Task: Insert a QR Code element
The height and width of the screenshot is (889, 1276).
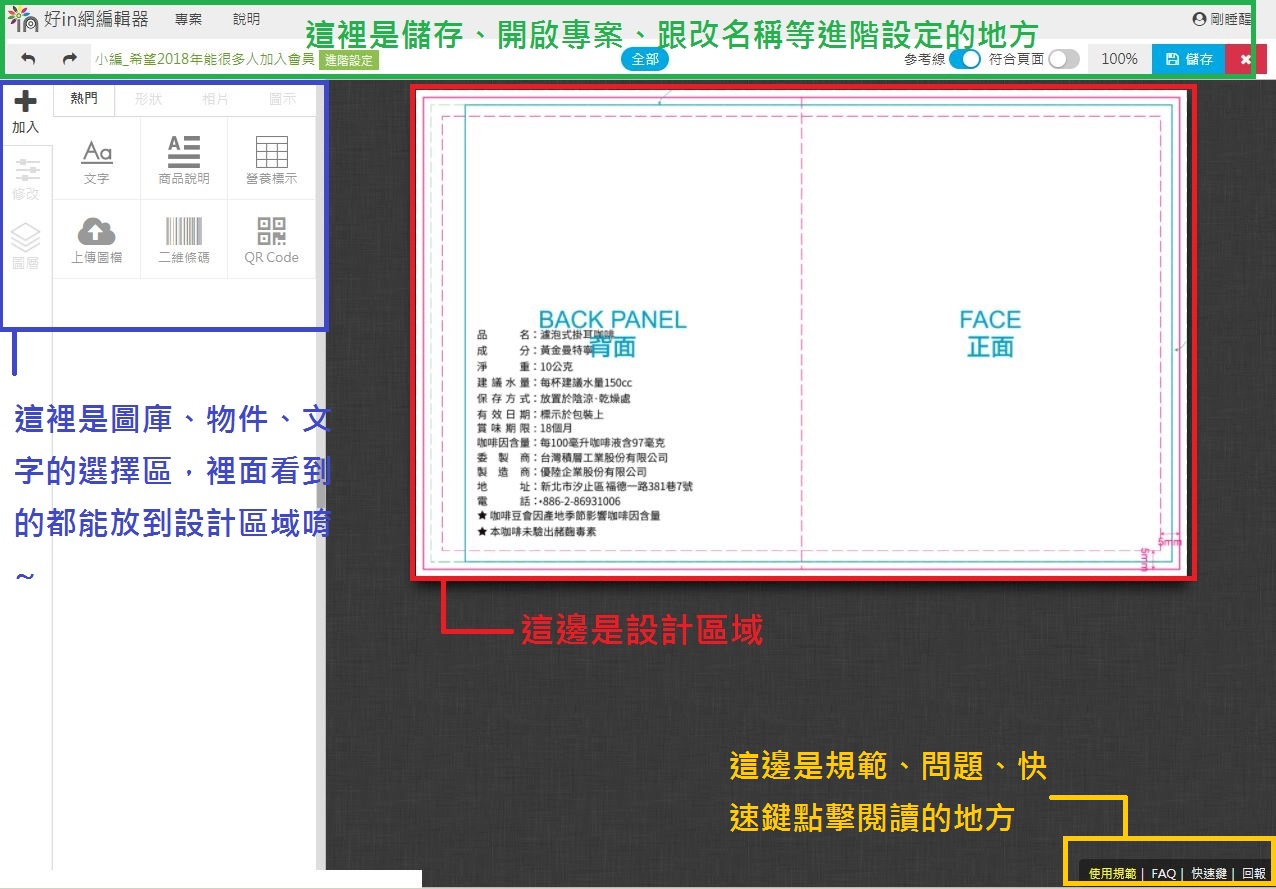Action: [x=271, y=240]
